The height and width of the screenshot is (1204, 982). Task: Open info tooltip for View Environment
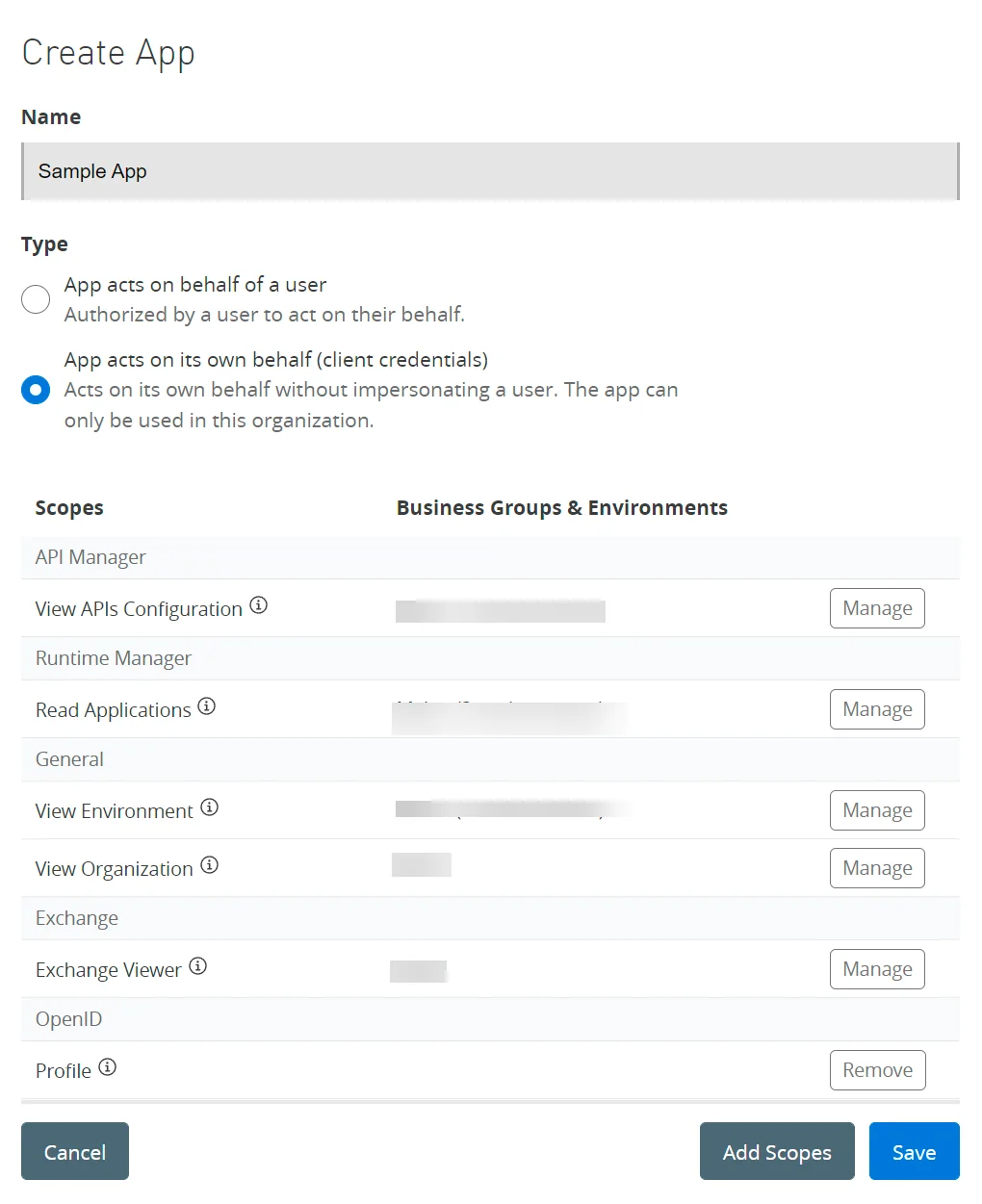click(209, 807)
